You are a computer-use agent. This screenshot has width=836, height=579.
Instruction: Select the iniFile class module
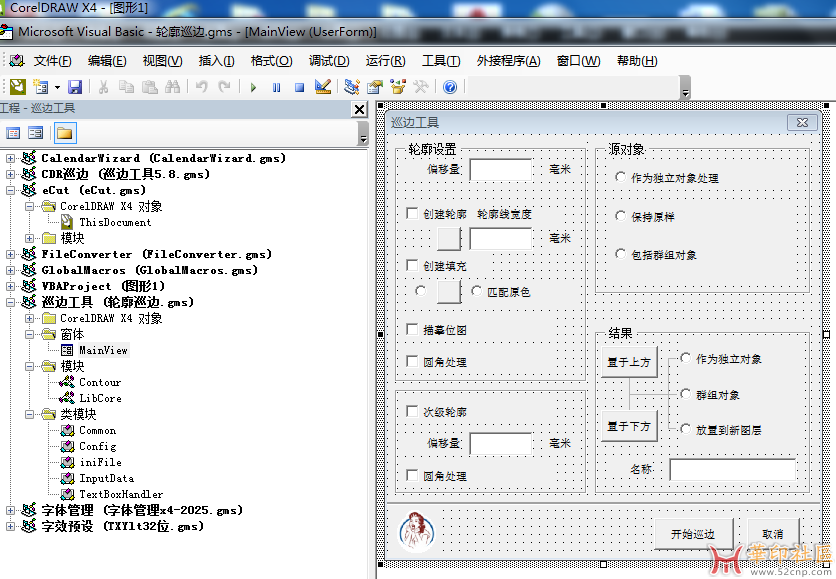(100, 462)
